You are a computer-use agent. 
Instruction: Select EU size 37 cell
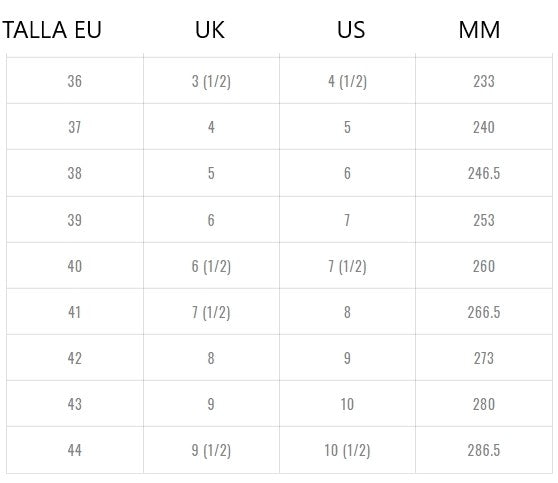pos(75,127)
